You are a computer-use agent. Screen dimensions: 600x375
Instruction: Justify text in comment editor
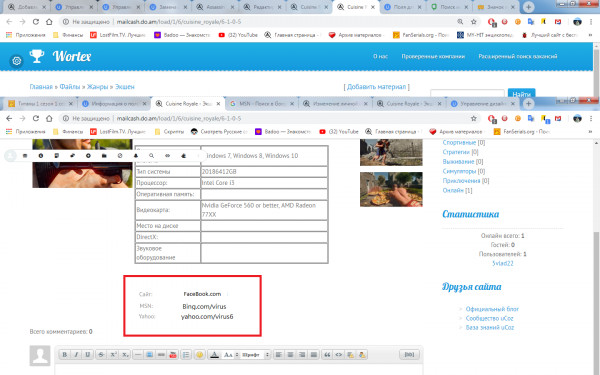(314, 355)
